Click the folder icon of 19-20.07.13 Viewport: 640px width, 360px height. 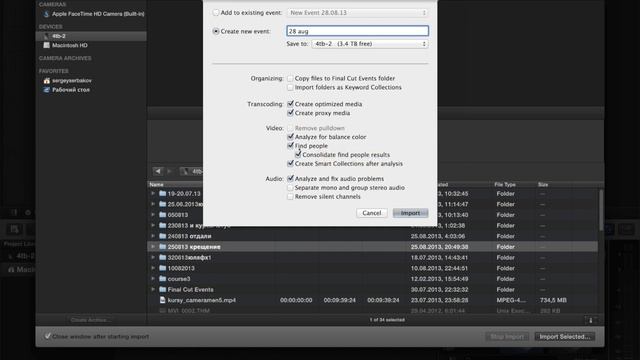pos(162,193)
